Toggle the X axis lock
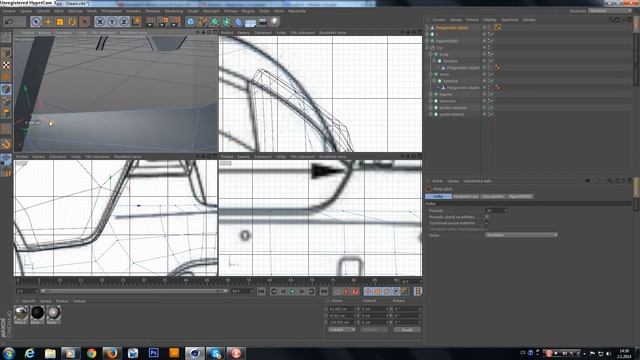Image resolution: width=640 pixels, height=360 pixels. (x=100, y=22)
